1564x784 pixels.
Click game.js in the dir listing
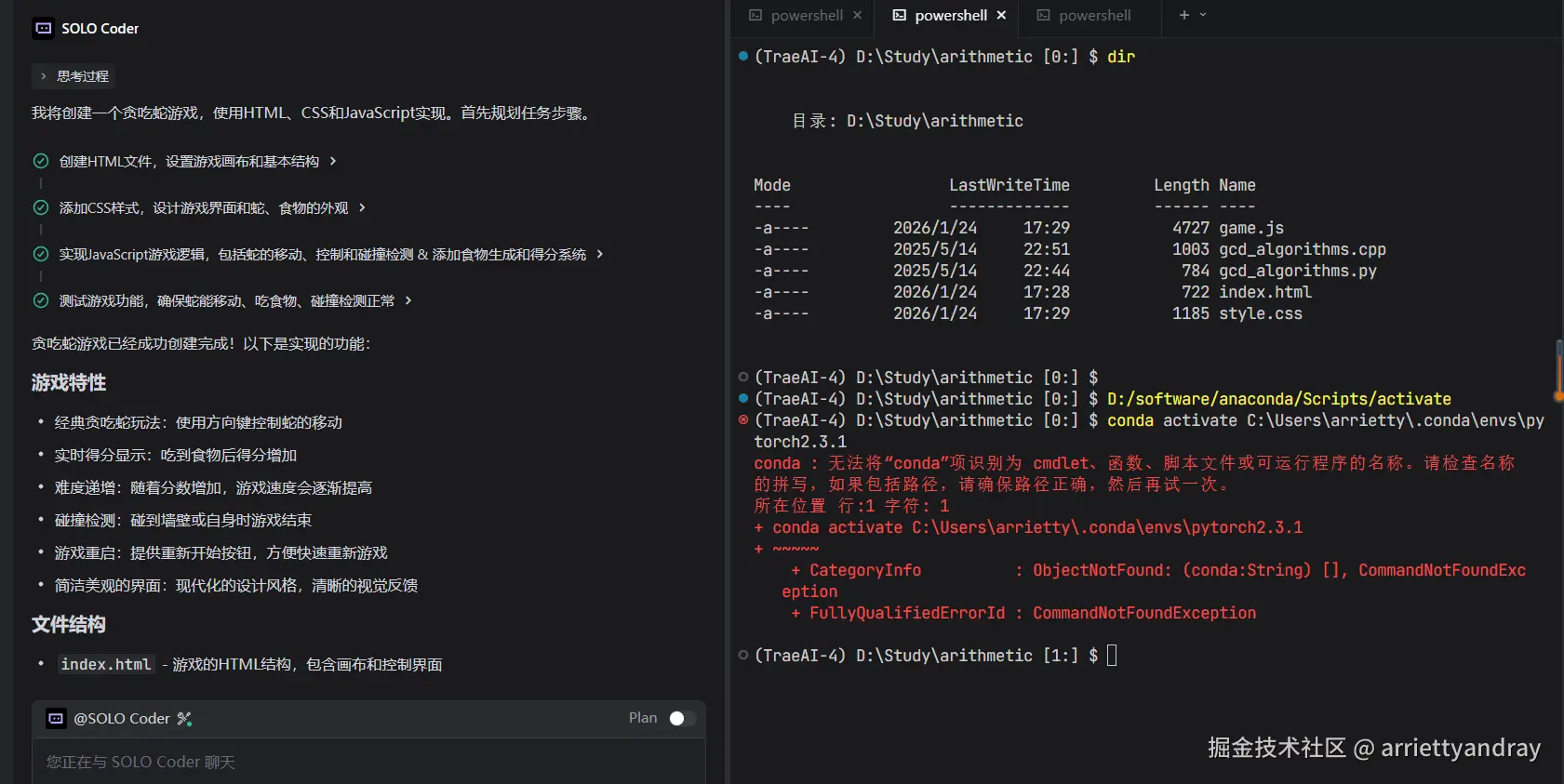click(1251, 228)
